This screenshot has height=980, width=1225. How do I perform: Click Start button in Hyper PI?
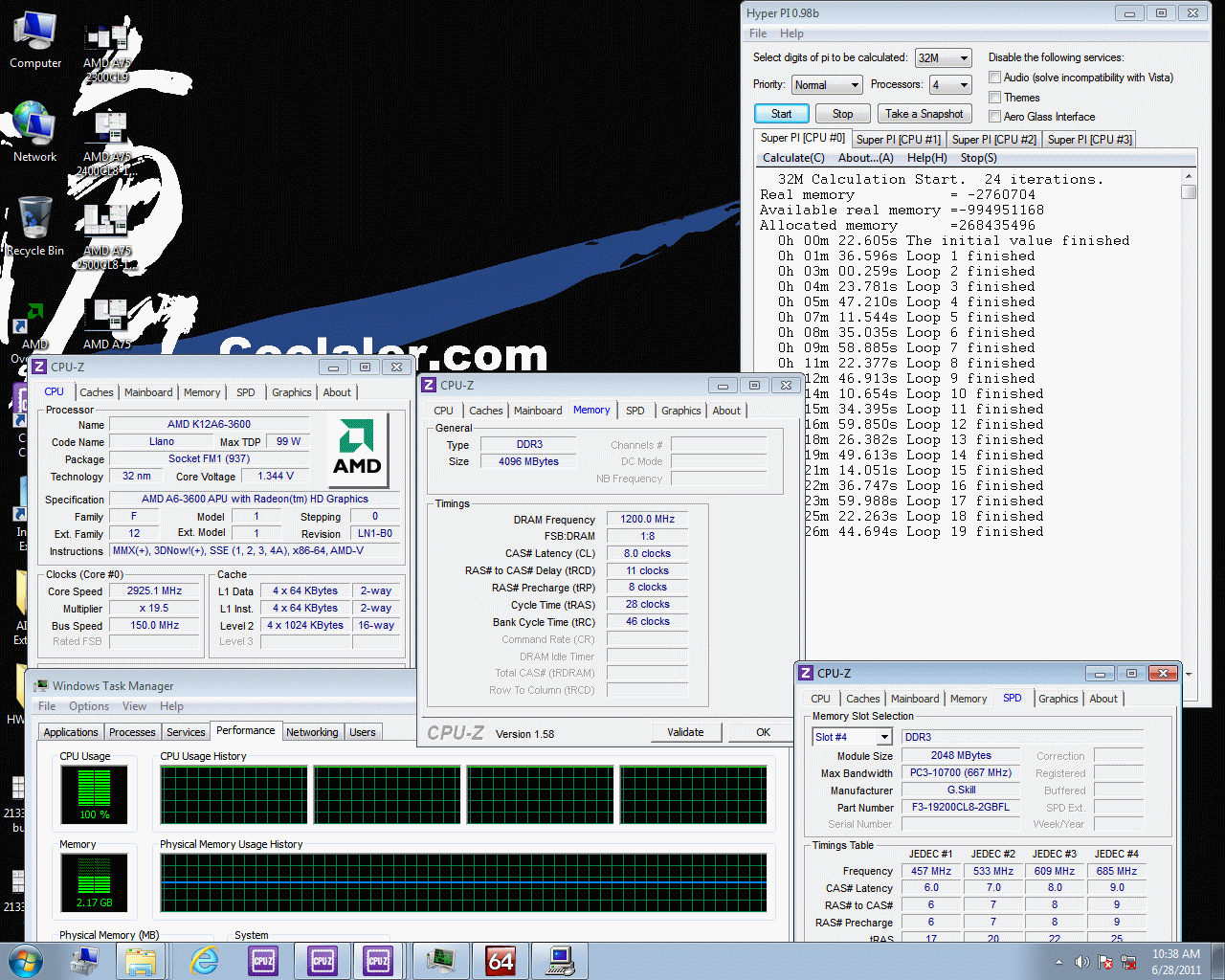782,114
